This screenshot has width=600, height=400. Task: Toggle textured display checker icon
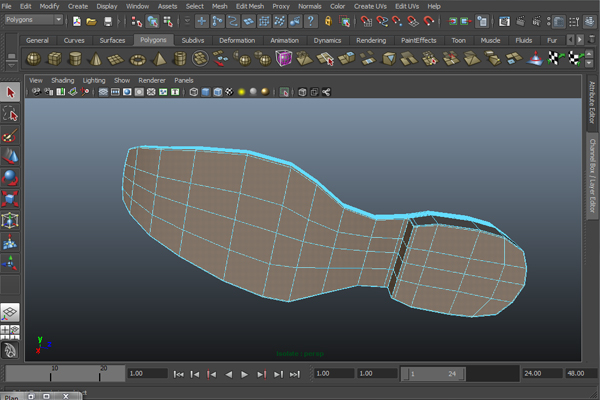(229, 92)
